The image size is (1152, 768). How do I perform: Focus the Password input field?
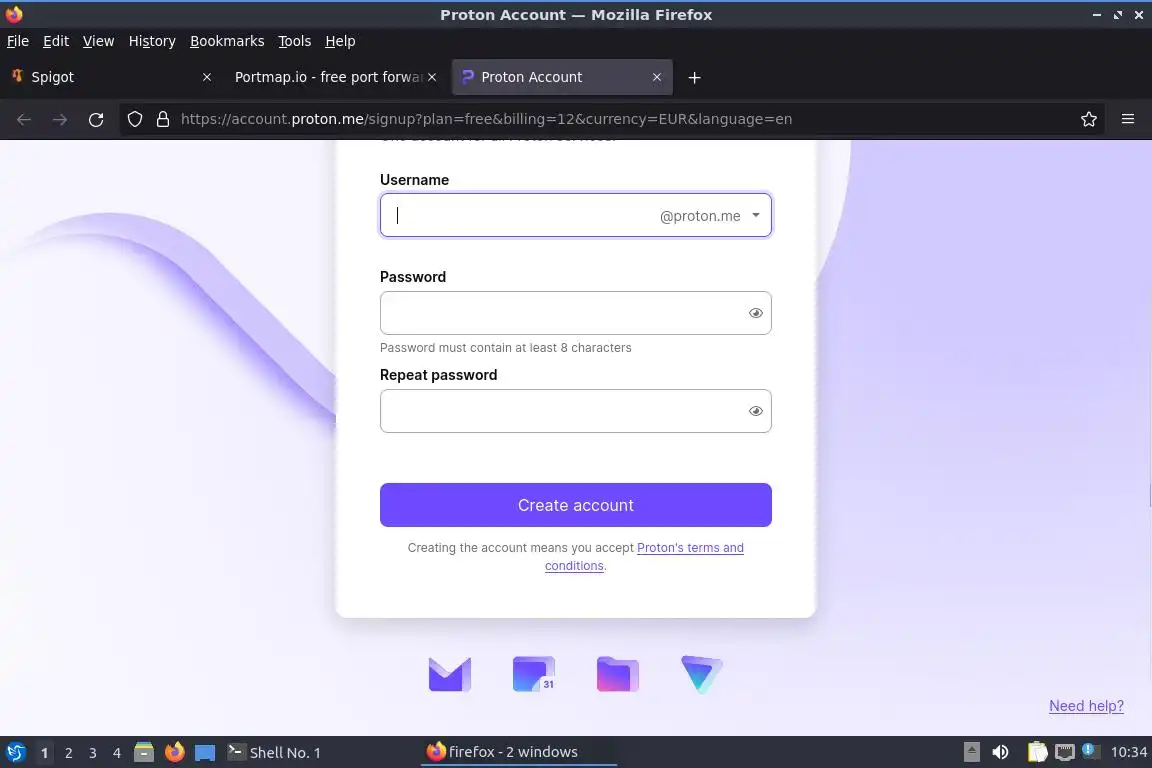(x=575, y=313)
